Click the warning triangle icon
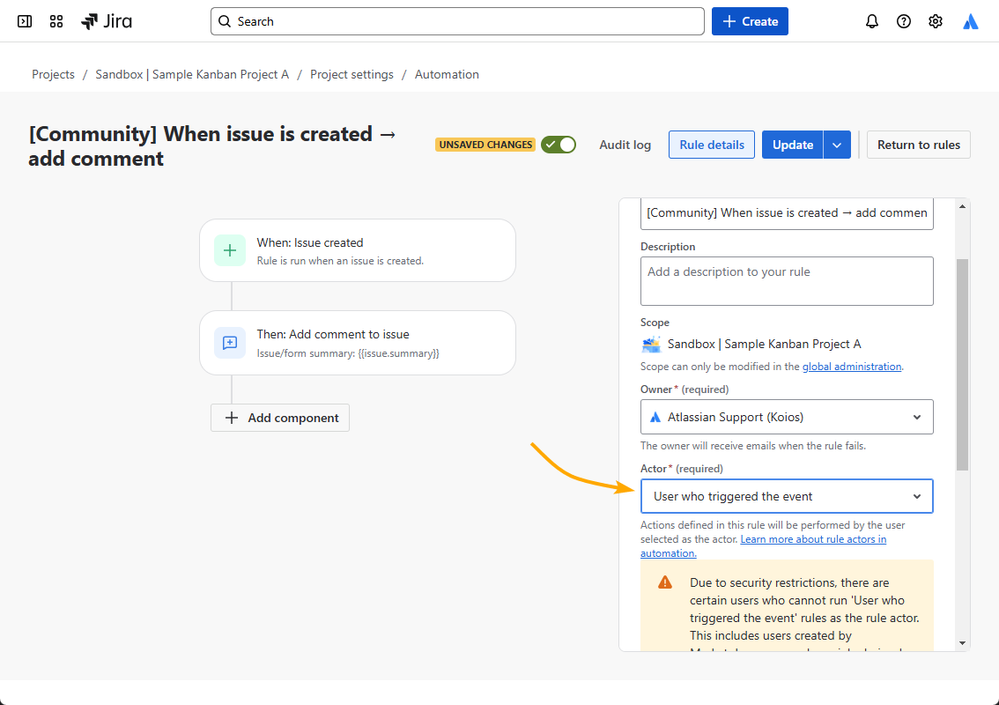 coord(665,582)
